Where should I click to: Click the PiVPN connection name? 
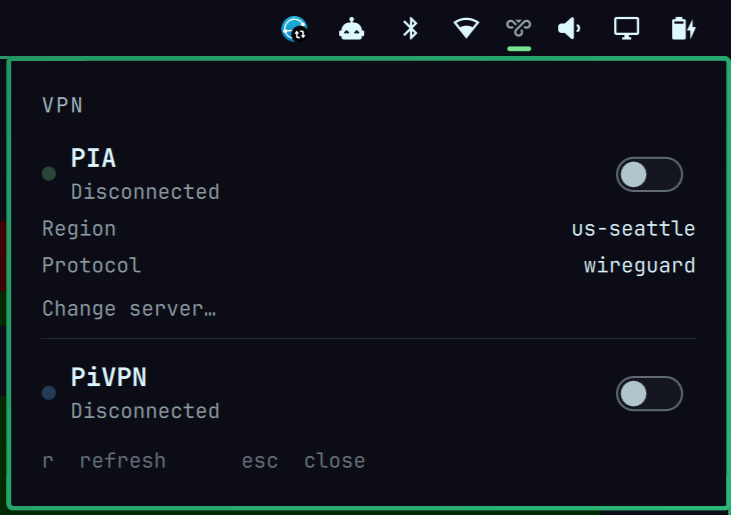[109, 377]
